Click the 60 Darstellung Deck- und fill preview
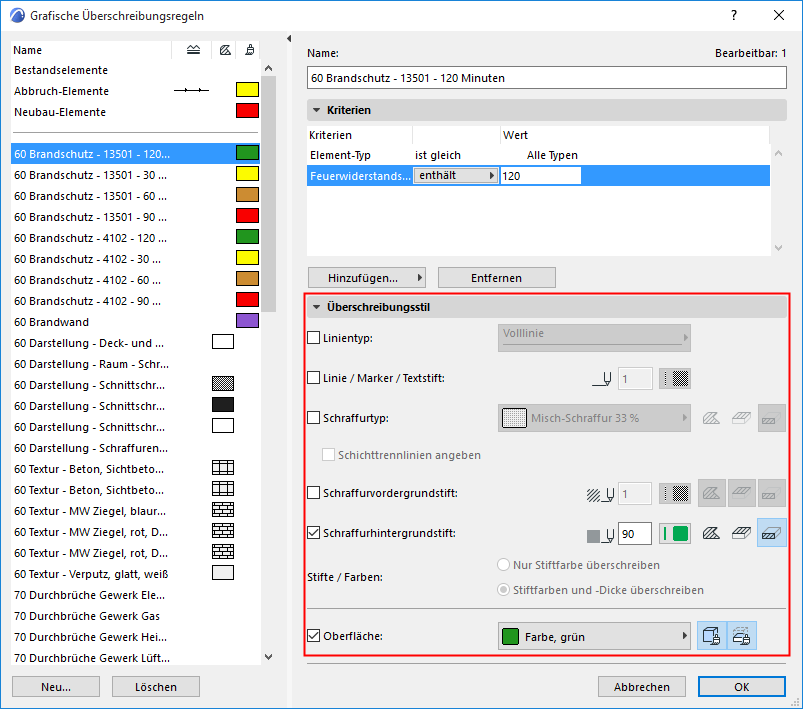This screenshot has width=803, height=709. (223, 342)
